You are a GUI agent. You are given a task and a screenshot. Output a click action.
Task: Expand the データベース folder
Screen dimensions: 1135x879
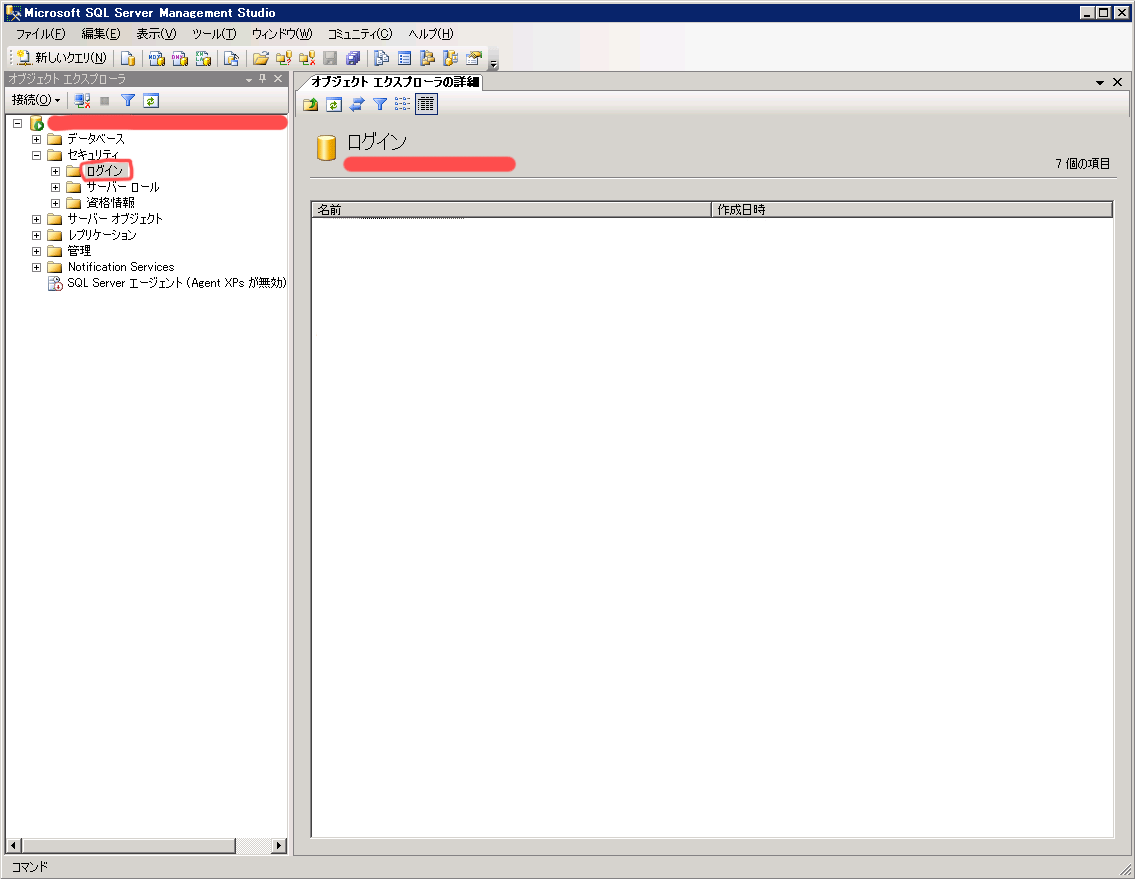point(37,139)
